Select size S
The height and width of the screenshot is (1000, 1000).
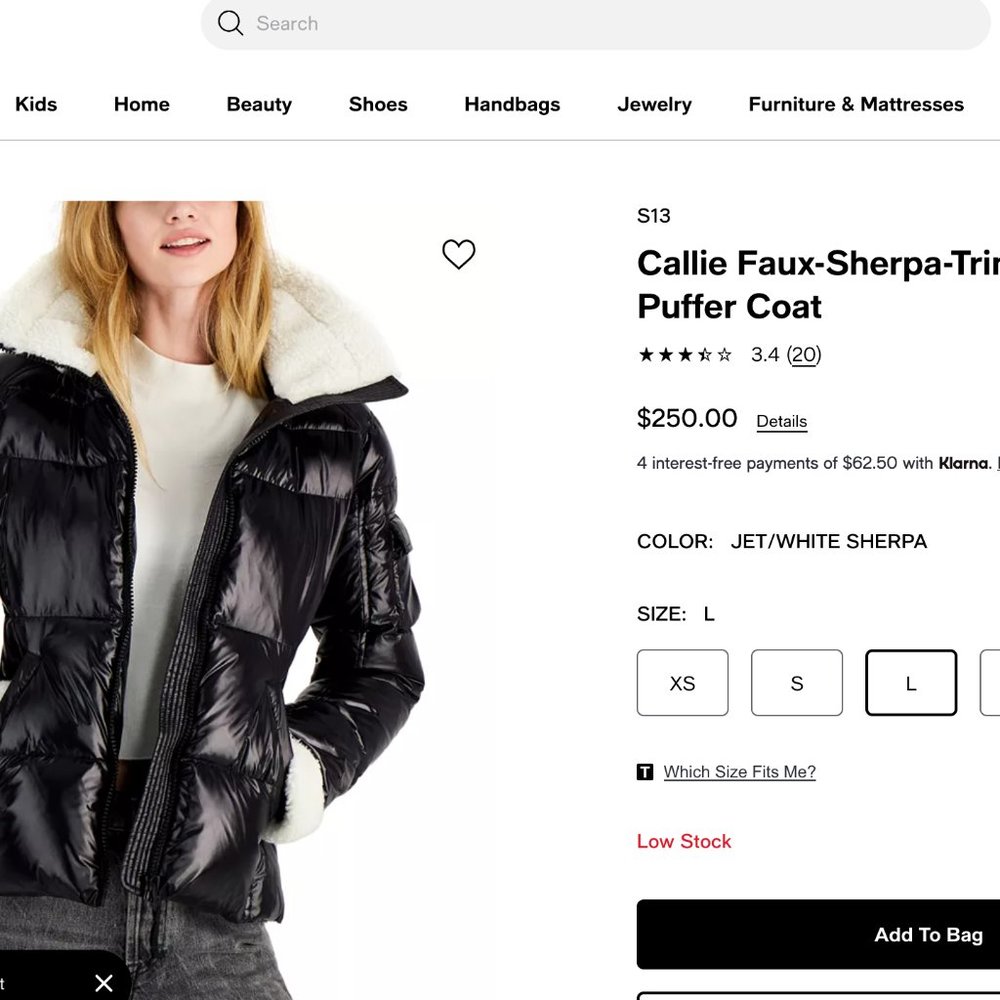(797, 683)
